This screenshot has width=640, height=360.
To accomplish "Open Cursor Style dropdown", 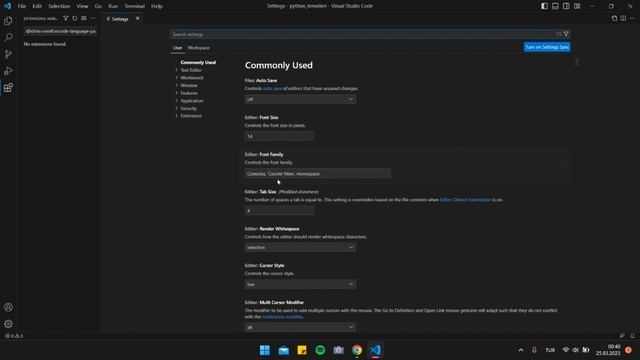I will pos(300,284).
